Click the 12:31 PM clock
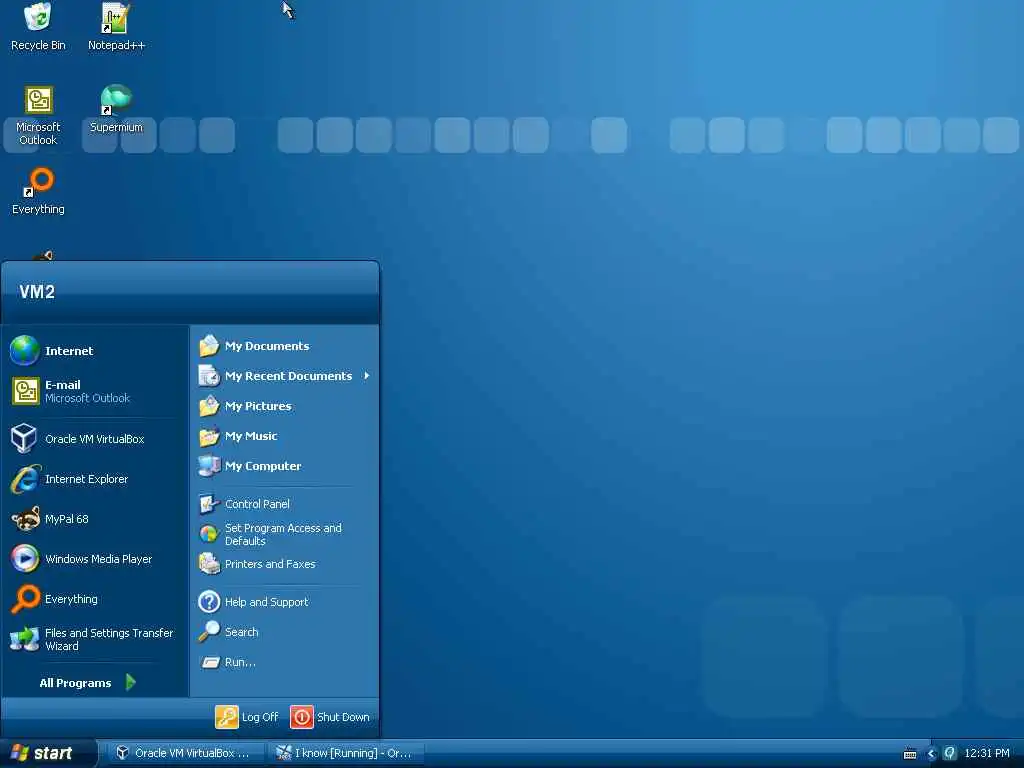The image size is (1024, 768). [x=987, y=753]
